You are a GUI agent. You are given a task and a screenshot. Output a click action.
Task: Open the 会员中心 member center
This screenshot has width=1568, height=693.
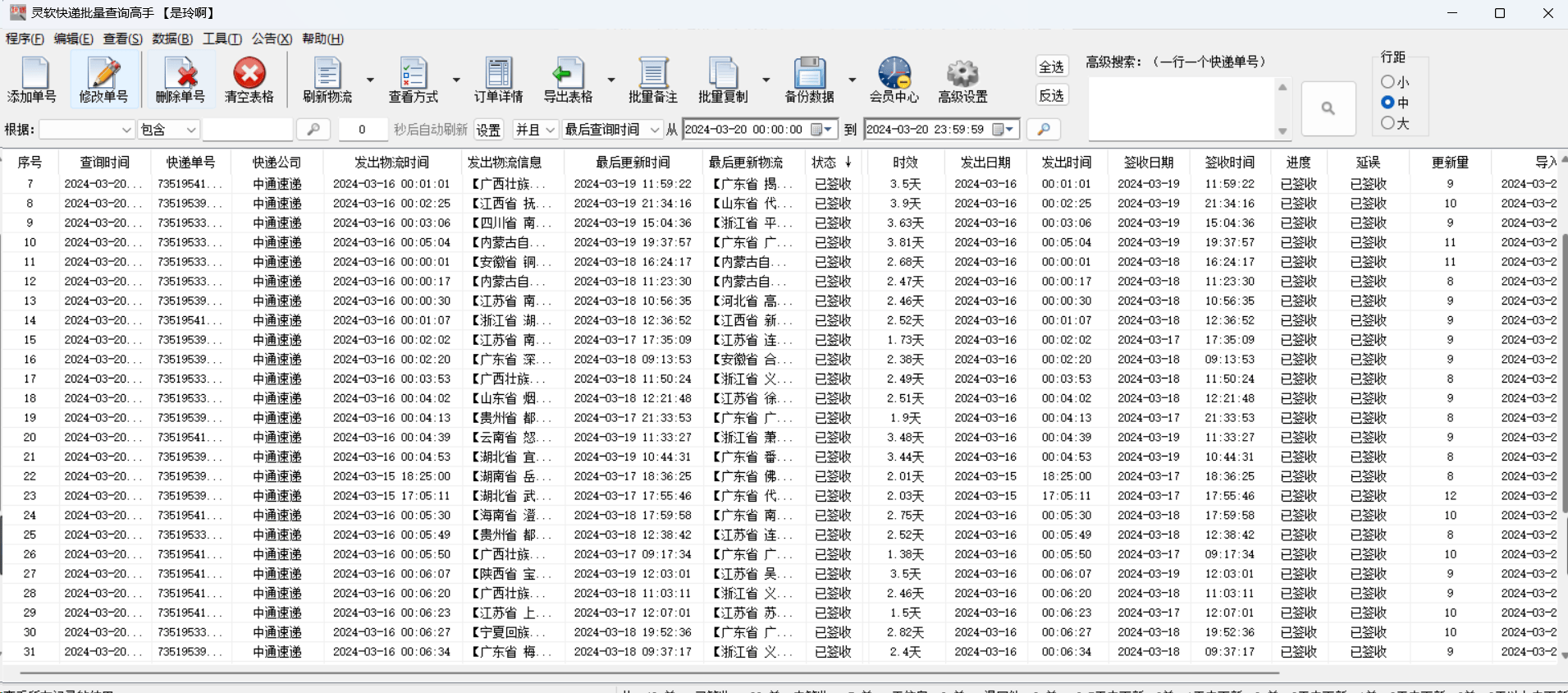(894, 80)
